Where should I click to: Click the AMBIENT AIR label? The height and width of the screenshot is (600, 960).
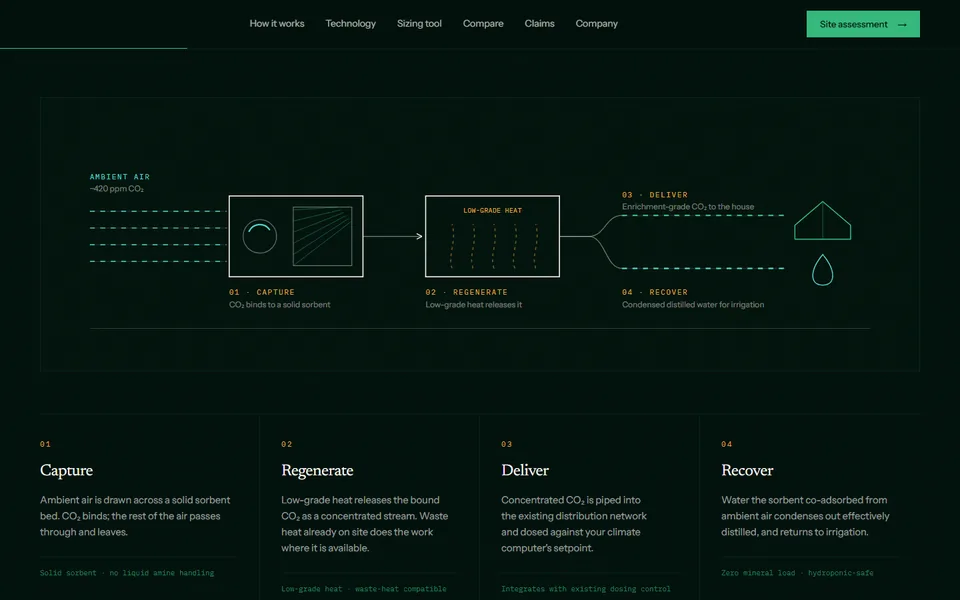[x=120, y=177]
